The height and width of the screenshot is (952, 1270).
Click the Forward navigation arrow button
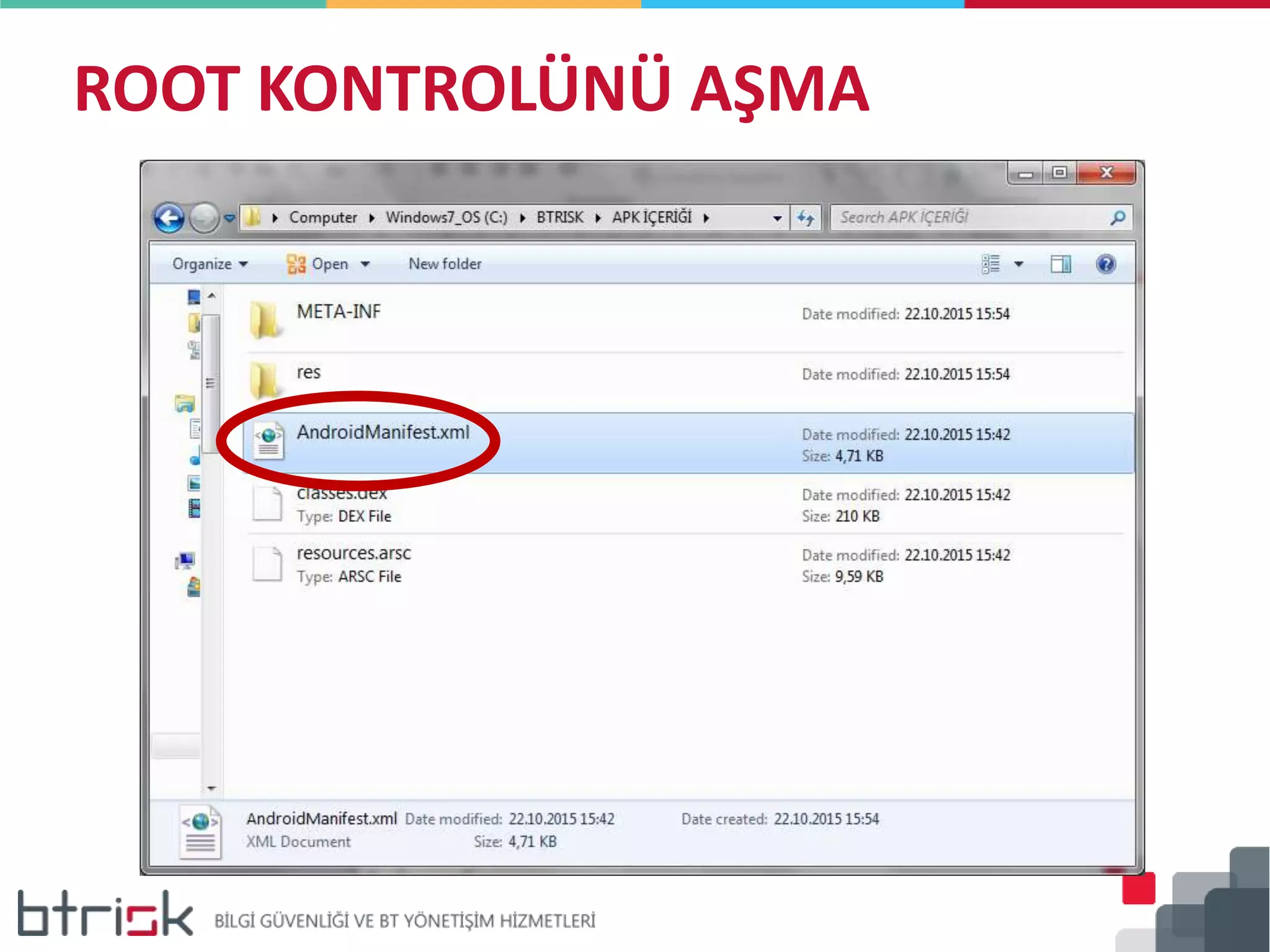pyautogui.click(x=203, y=218)
